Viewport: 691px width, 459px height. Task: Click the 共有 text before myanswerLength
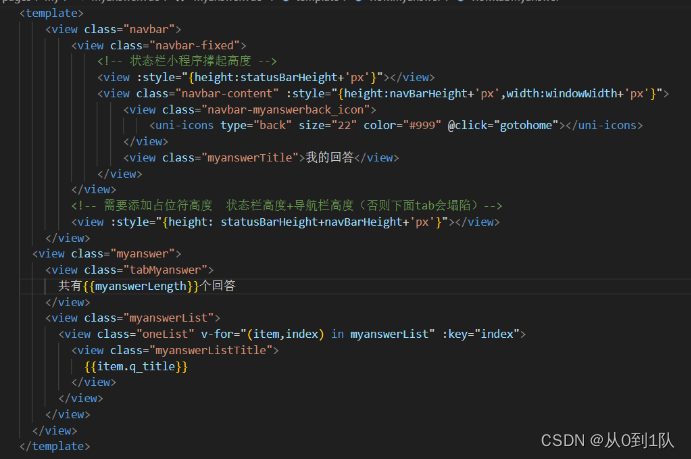70,286
